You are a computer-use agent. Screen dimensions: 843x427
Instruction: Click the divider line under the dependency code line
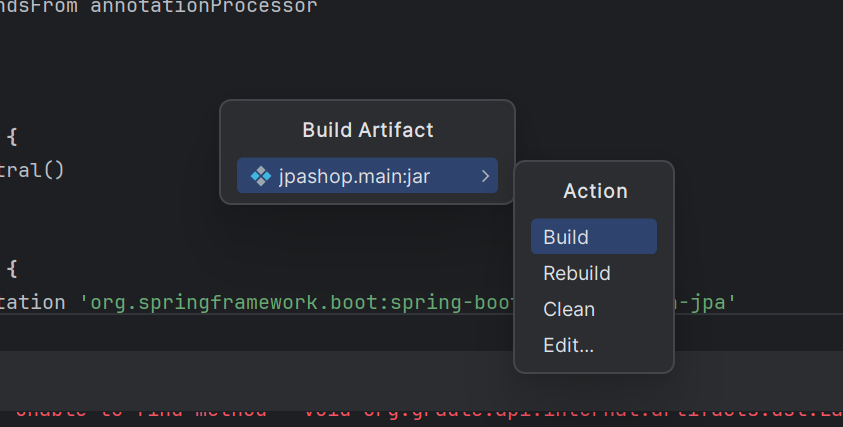(250, 315)
